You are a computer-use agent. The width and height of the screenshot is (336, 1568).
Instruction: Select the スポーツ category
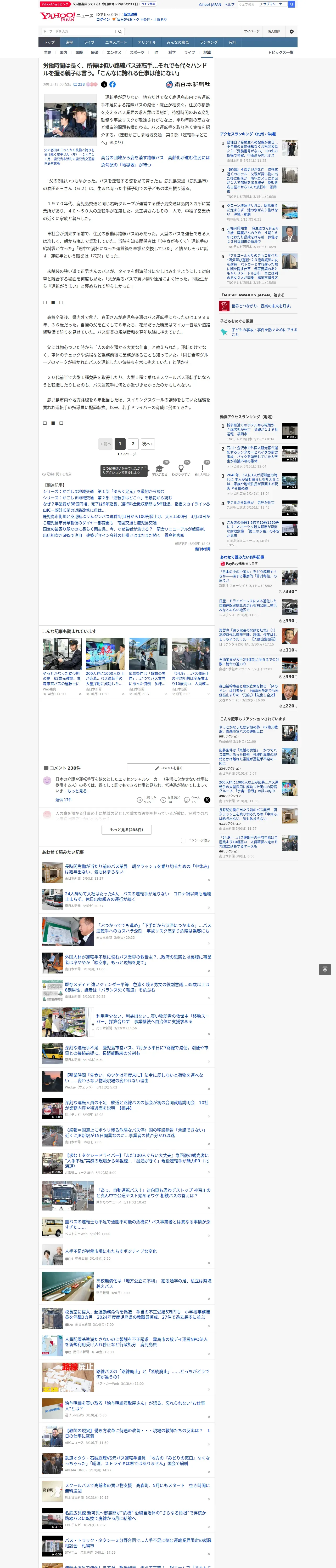[137, 52]
